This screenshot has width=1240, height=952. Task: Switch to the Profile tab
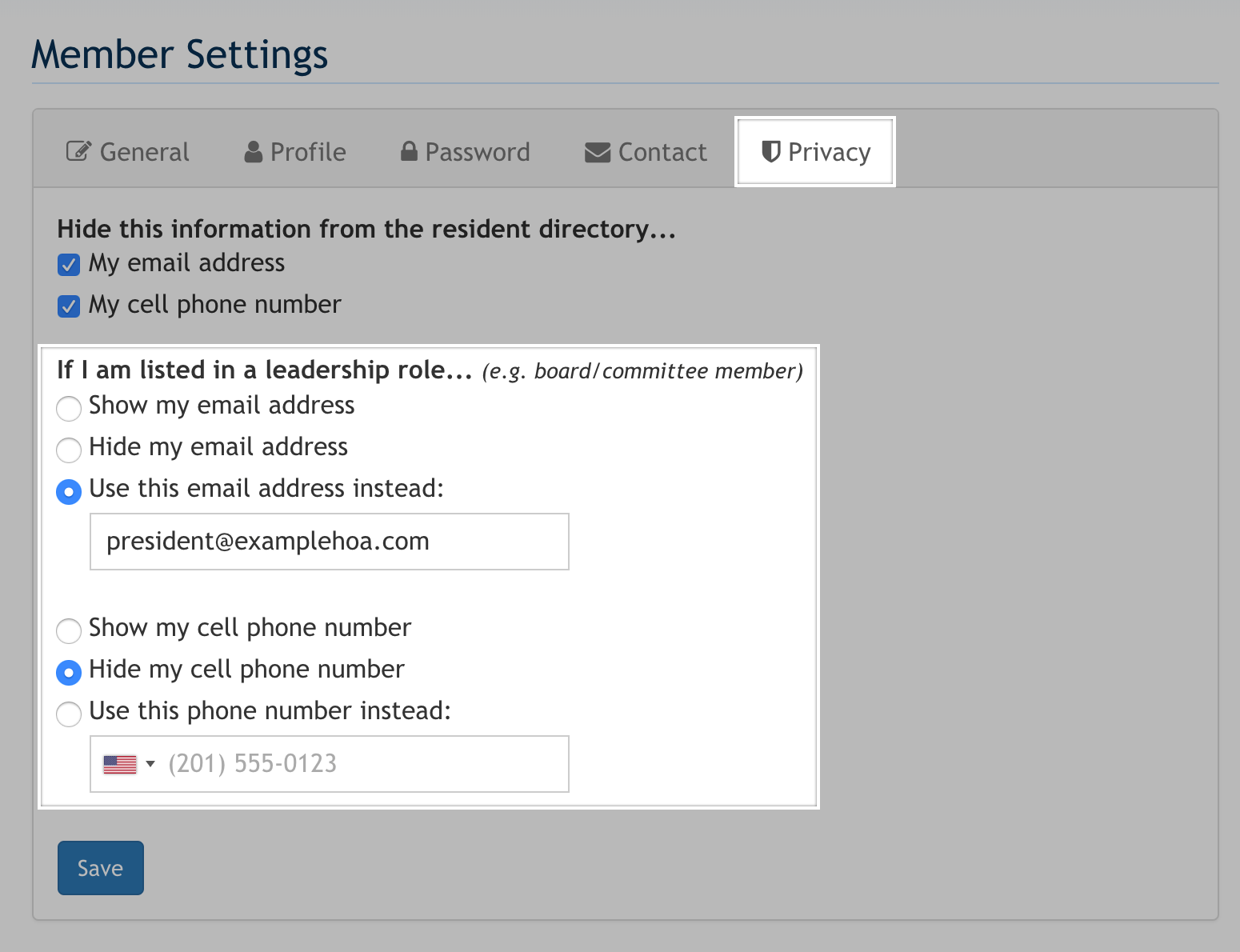click(x=295, y=152)
